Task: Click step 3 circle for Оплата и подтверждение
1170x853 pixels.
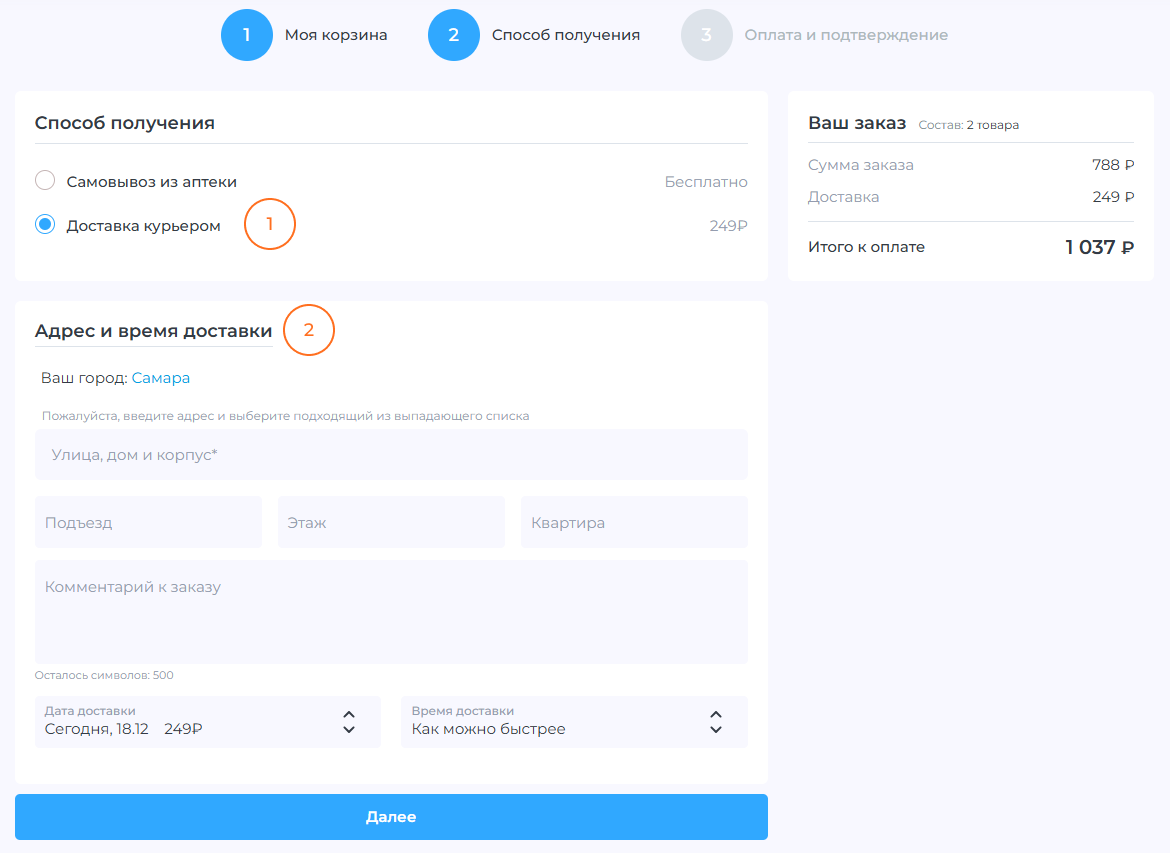Action: tap(707, 35)
